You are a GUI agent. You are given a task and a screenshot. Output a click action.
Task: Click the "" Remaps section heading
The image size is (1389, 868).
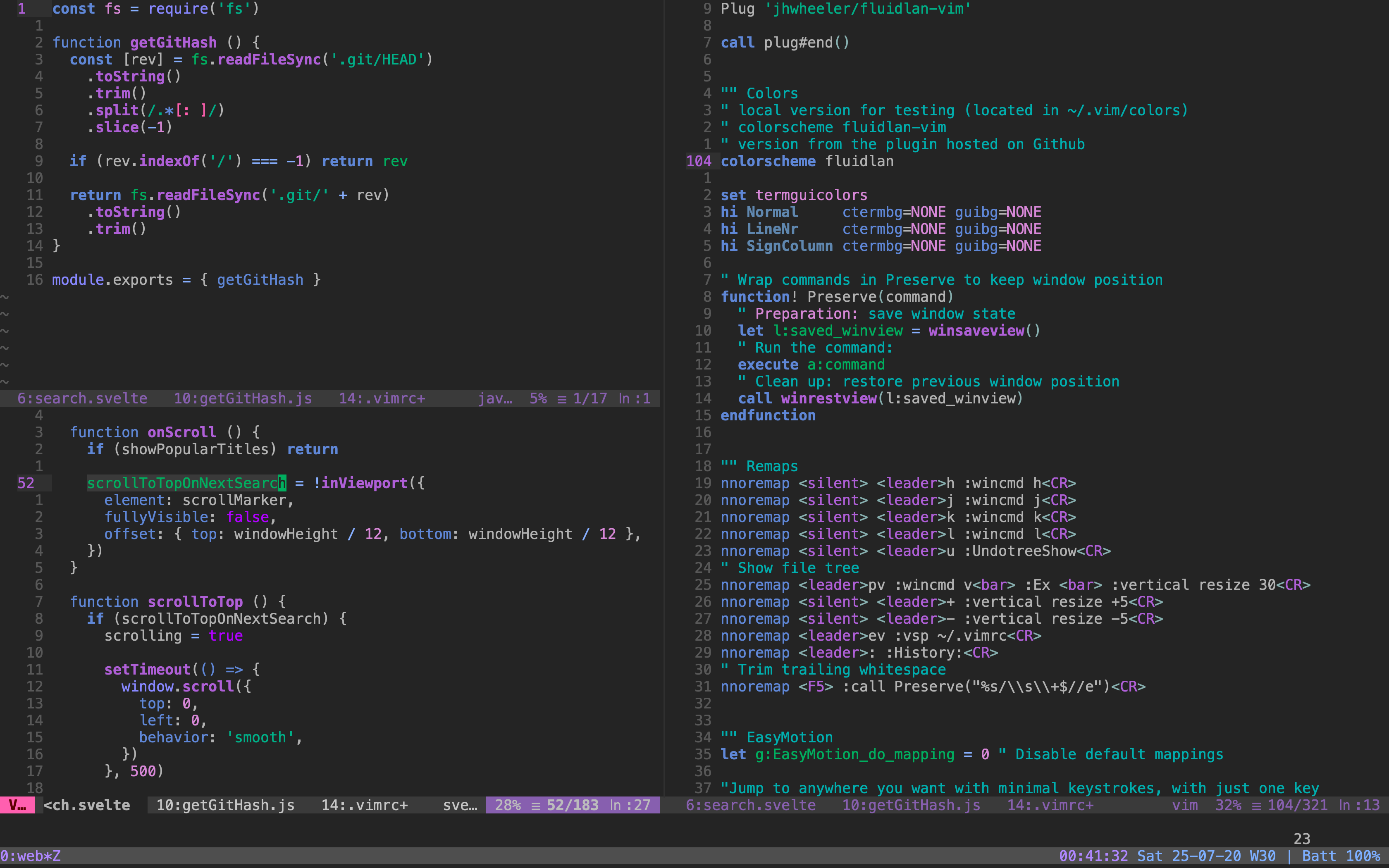coord(759,465)
